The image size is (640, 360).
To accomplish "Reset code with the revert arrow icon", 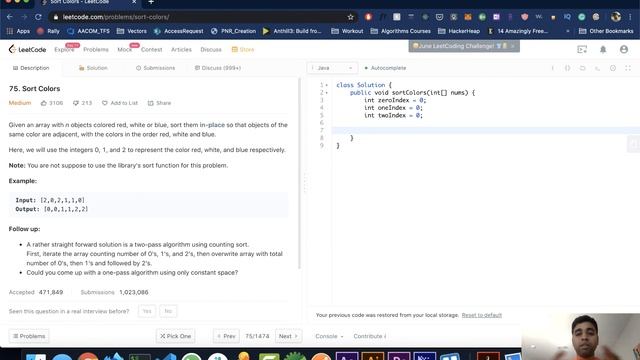I will 582,68.
